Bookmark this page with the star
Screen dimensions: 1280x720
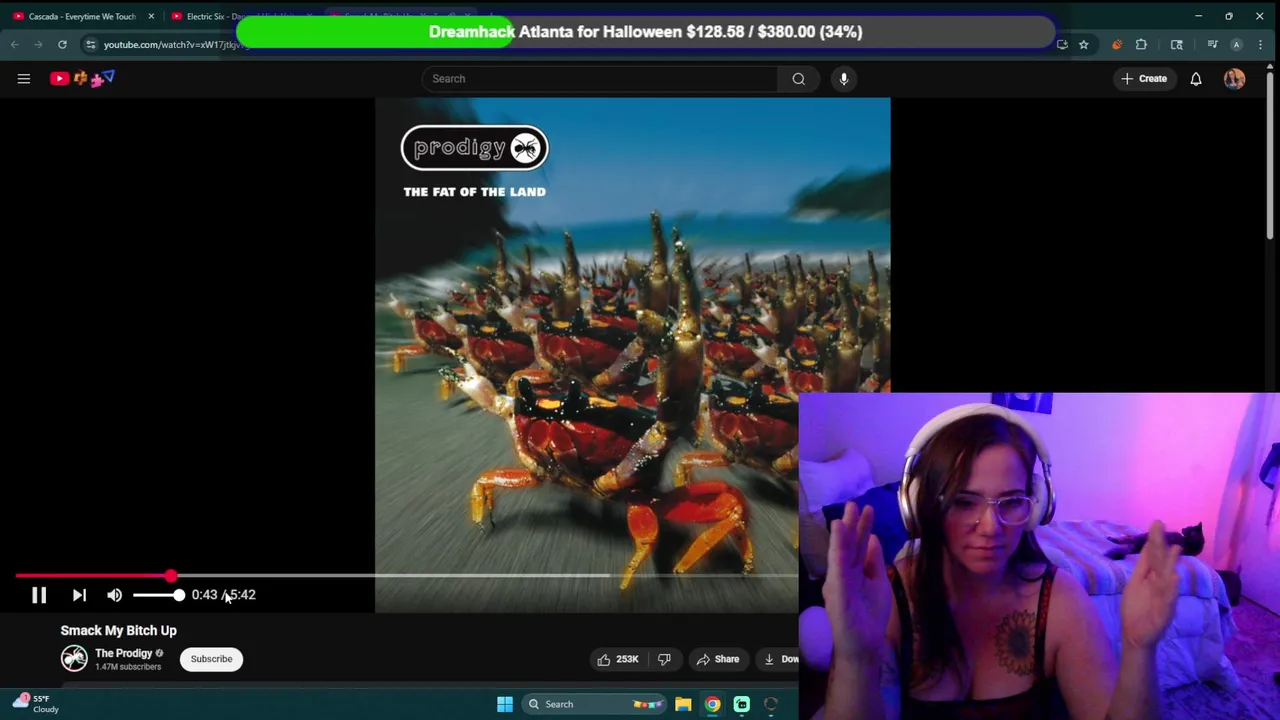[1083, 44]
